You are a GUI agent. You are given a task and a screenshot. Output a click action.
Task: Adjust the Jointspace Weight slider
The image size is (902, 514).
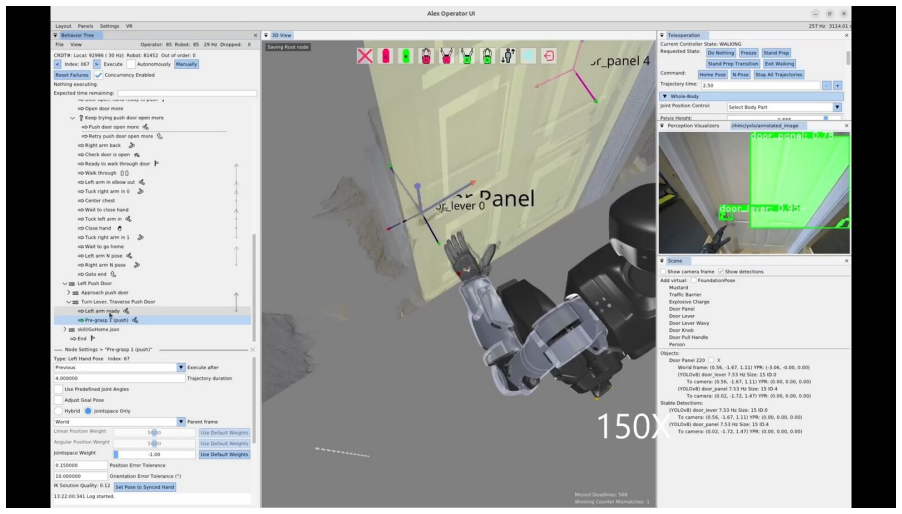(154, 454)
